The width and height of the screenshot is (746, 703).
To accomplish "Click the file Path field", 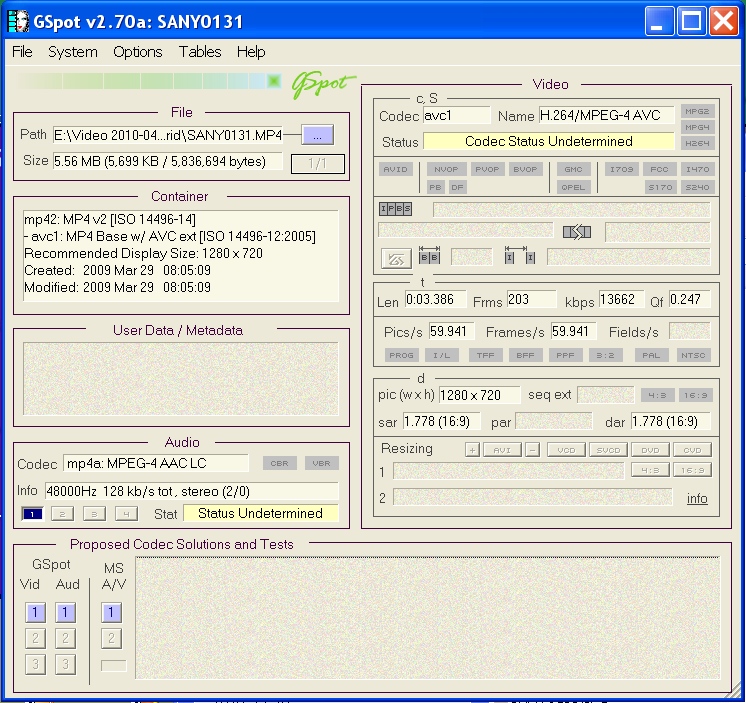I will tap(167, 136).
